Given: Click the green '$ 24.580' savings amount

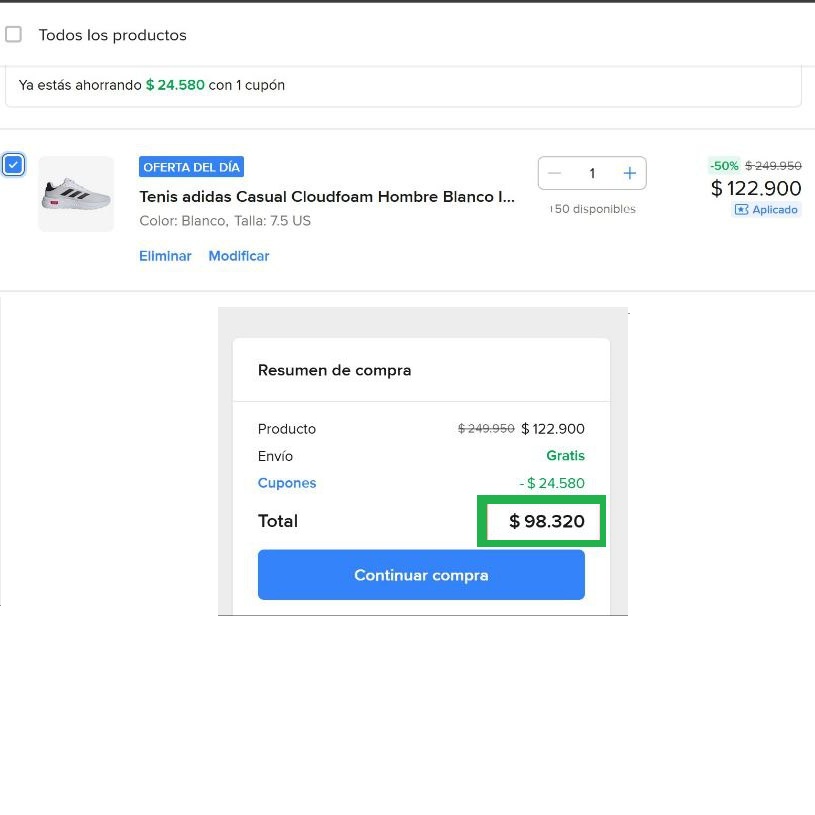Looking at the screenshot, I should click(x=175, y=85).
